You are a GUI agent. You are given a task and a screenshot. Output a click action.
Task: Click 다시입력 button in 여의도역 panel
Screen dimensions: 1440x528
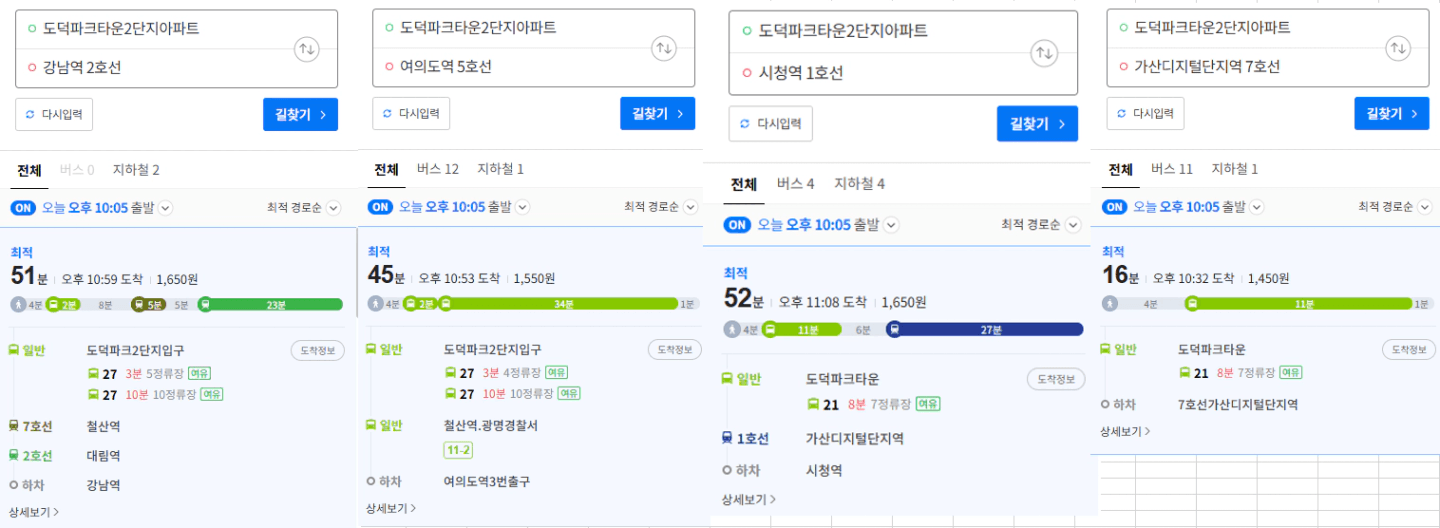tap(411, 113)
